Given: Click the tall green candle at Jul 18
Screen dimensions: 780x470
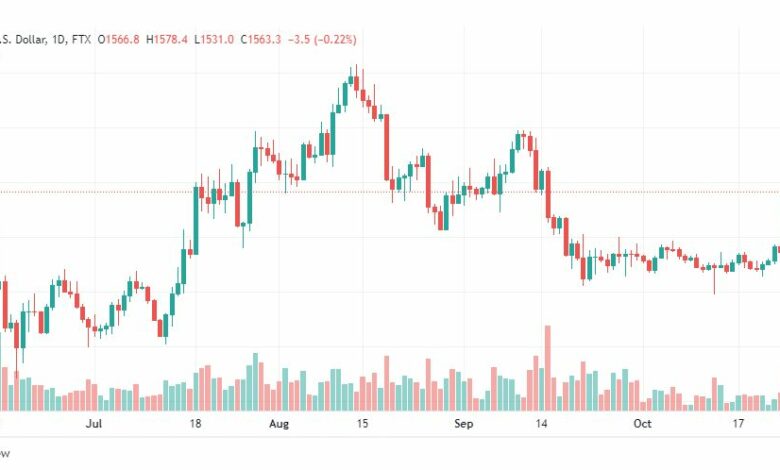Looking at the screenshot, I should pyautogui.click(x=195, y=220).
